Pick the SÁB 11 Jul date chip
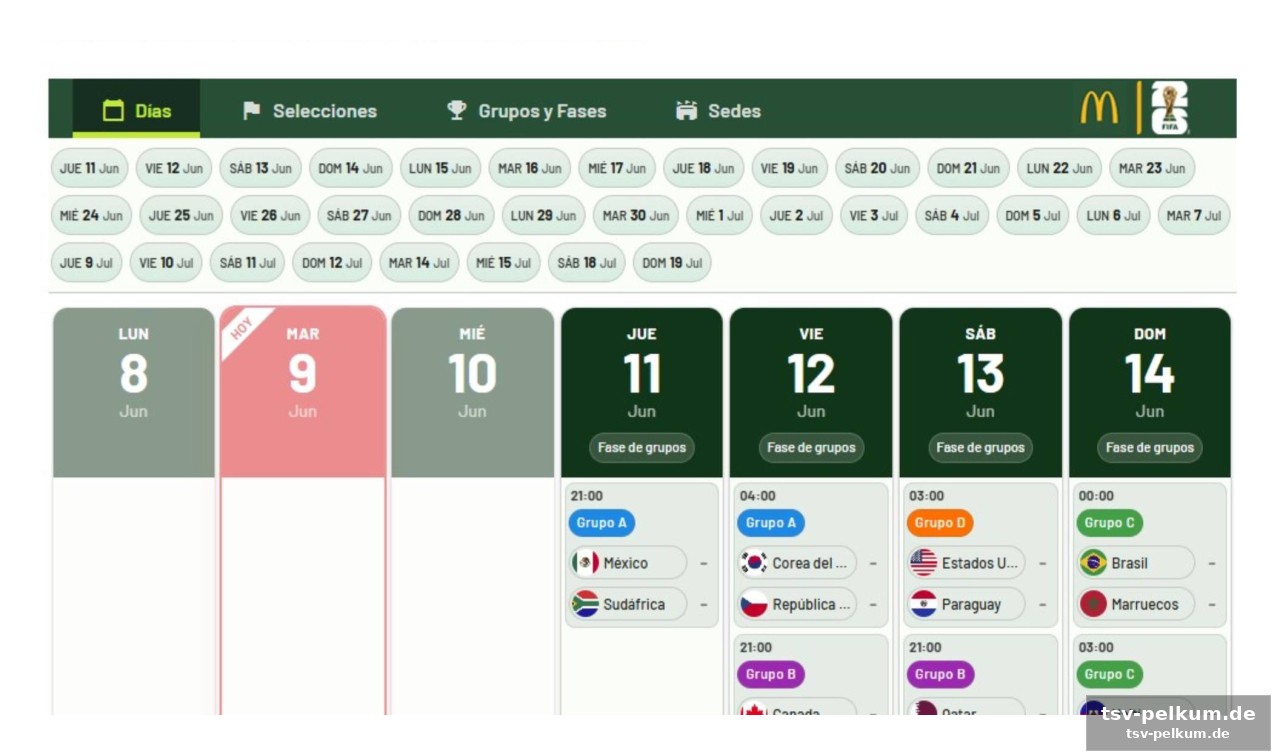Screen dimensions: 1280x755 coord(247,262)
